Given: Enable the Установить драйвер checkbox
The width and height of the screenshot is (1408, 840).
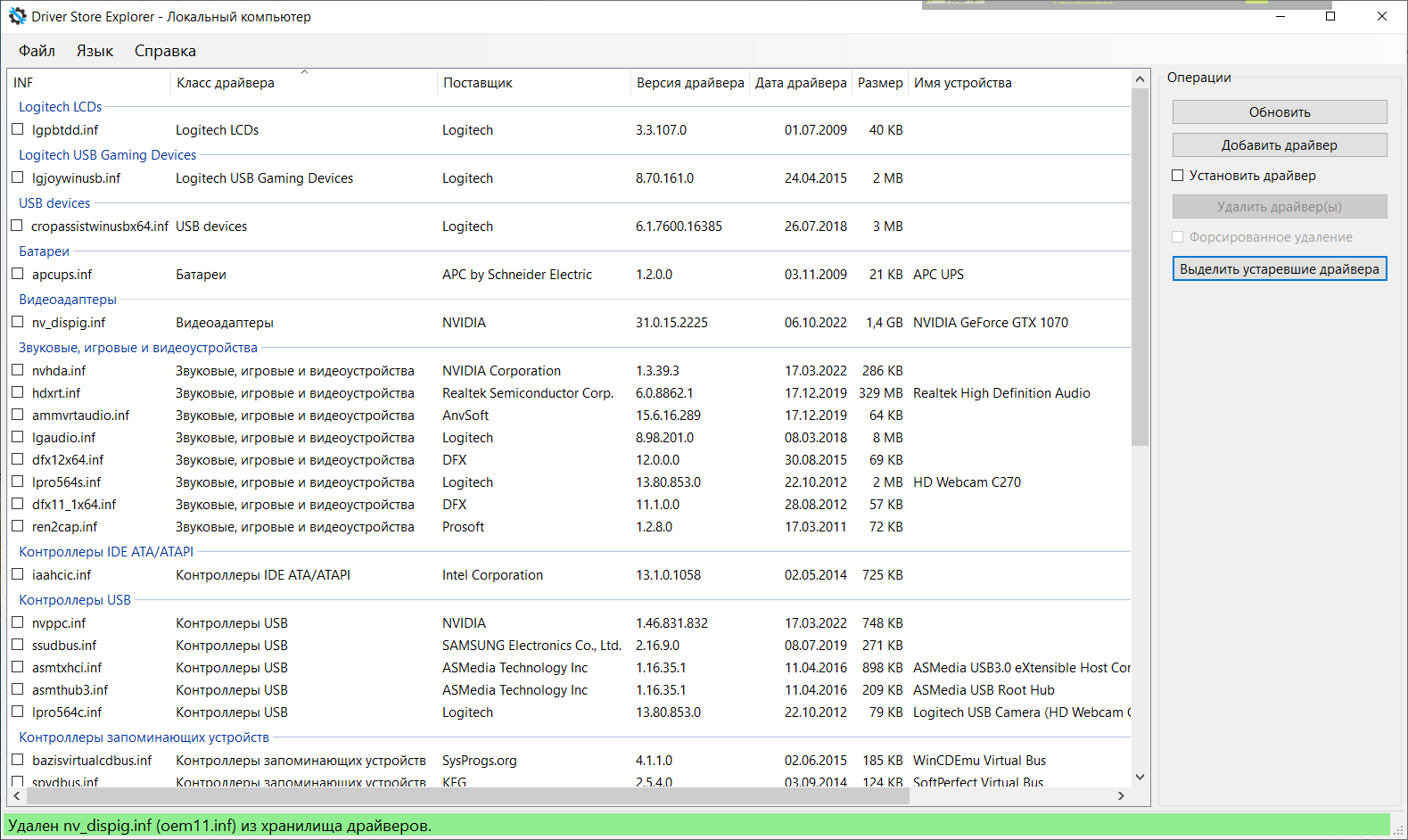Looking at the screenshot, I should pyautogui.click(x=1178, y=176).
